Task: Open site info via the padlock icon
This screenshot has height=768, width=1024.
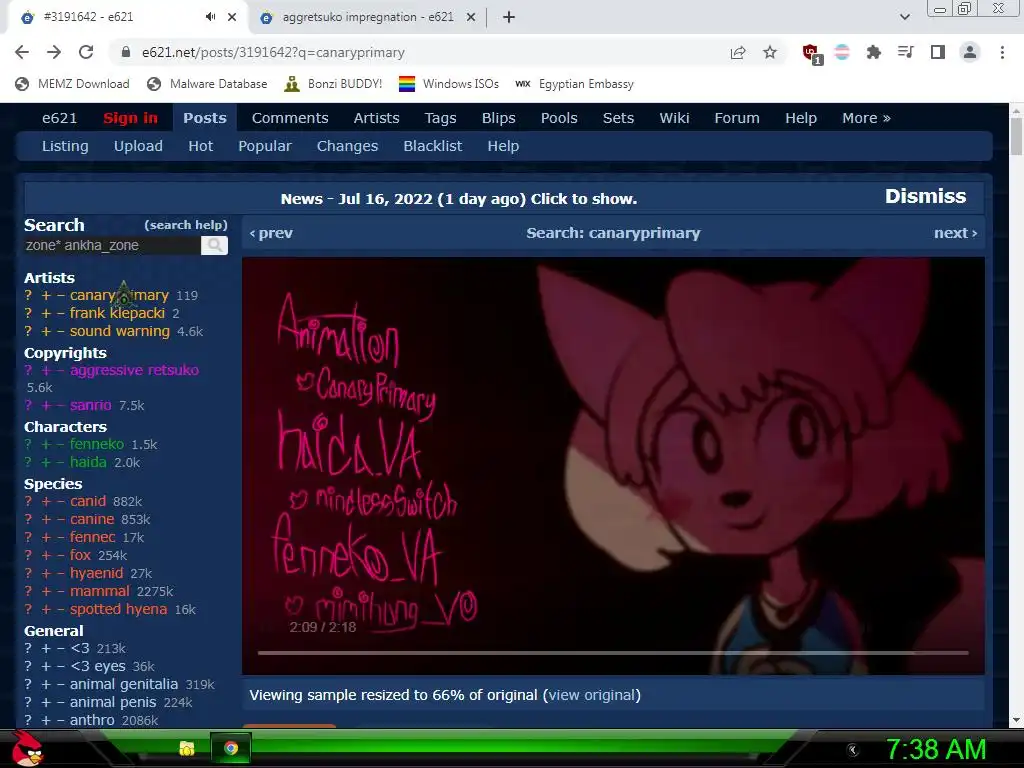Action: point(126,52)
